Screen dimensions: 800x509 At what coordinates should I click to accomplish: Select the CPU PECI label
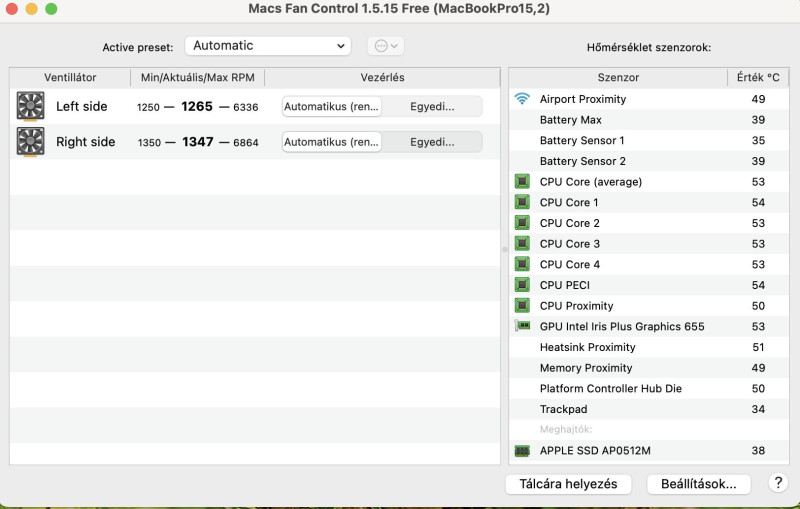coord(564,285)
